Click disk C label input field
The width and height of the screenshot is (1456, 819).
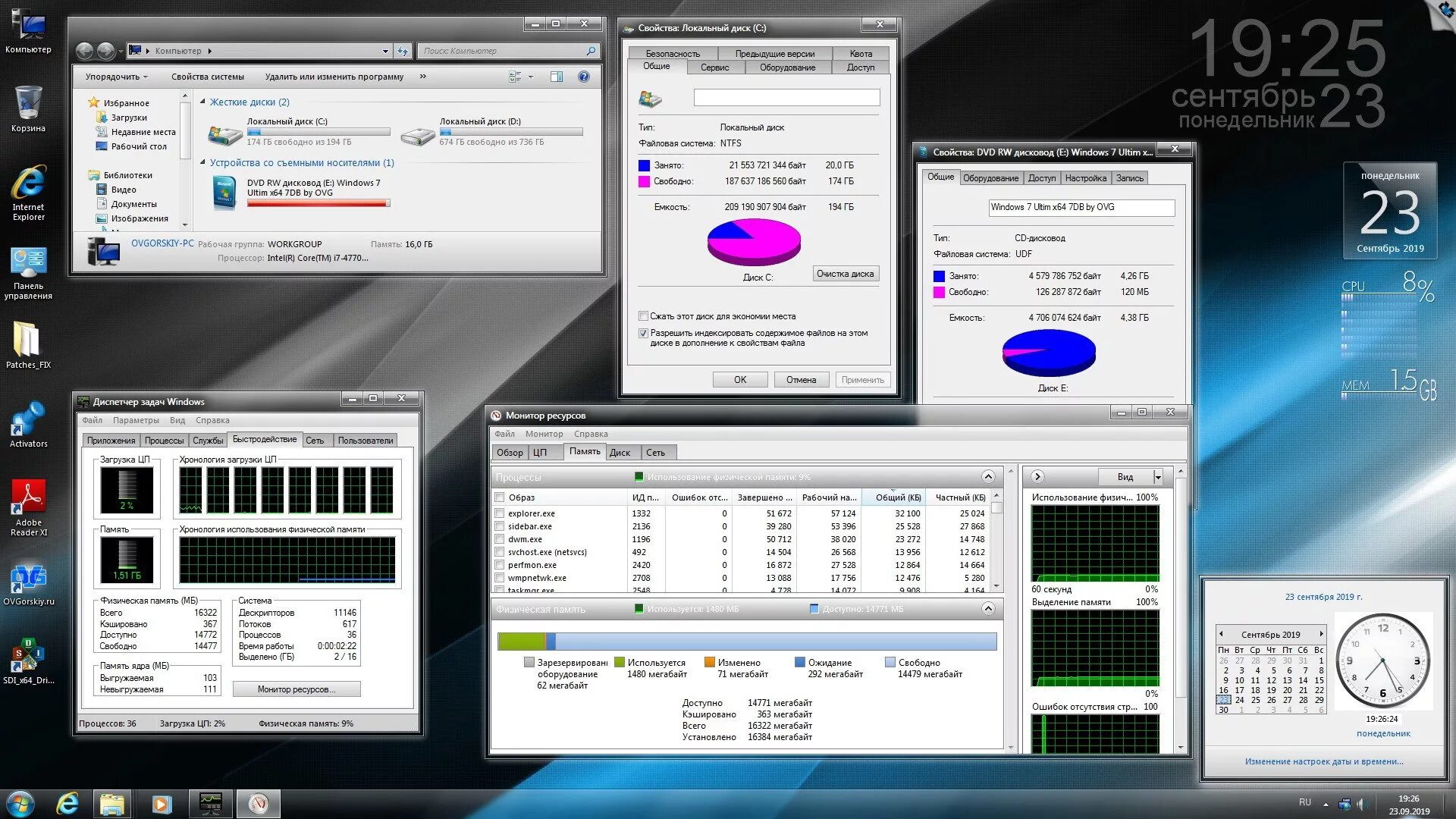[x=786, y=97]
